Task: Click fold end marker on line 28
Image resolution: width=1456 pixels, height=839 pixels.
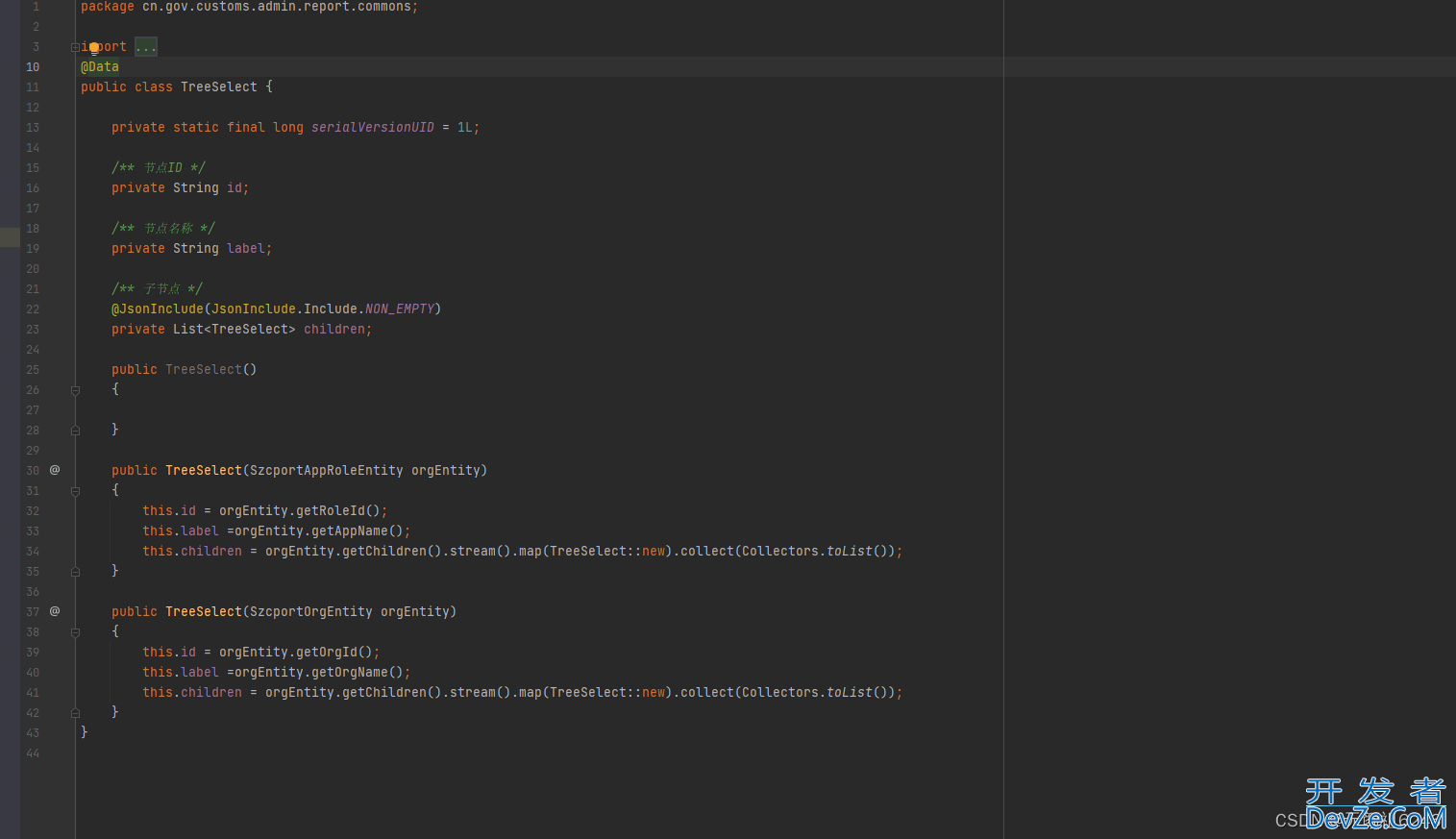Action: click(x=75, y=431)
